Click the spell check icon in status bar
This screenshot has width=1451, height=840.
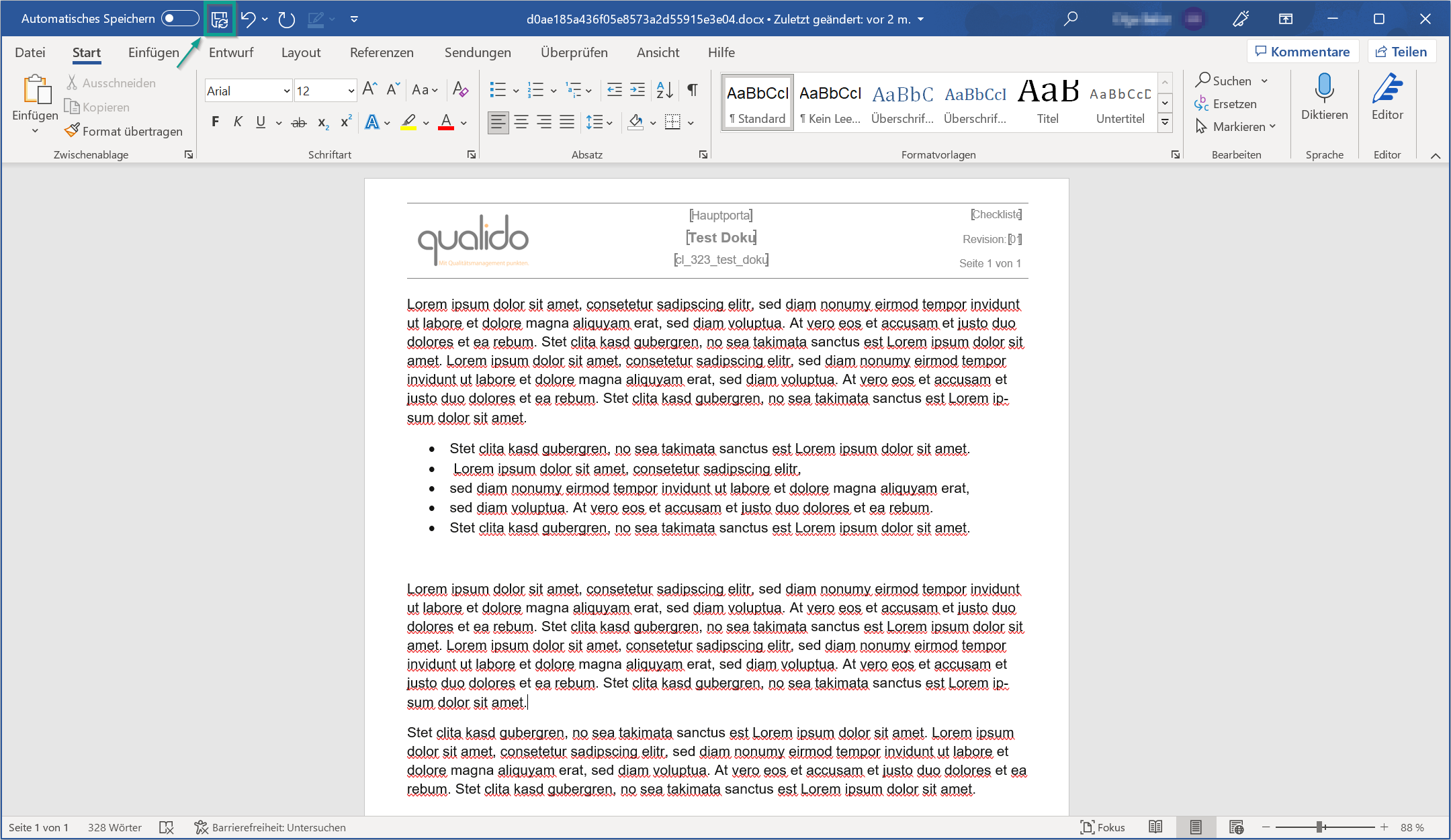[x=167, y=827]
